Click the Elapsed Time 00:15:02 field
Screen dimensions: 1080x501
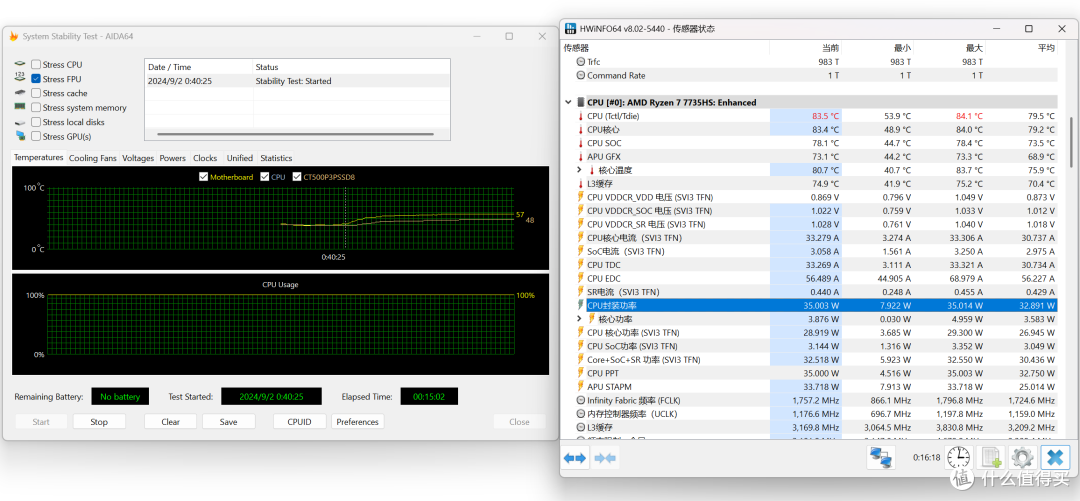pos(429,396)
